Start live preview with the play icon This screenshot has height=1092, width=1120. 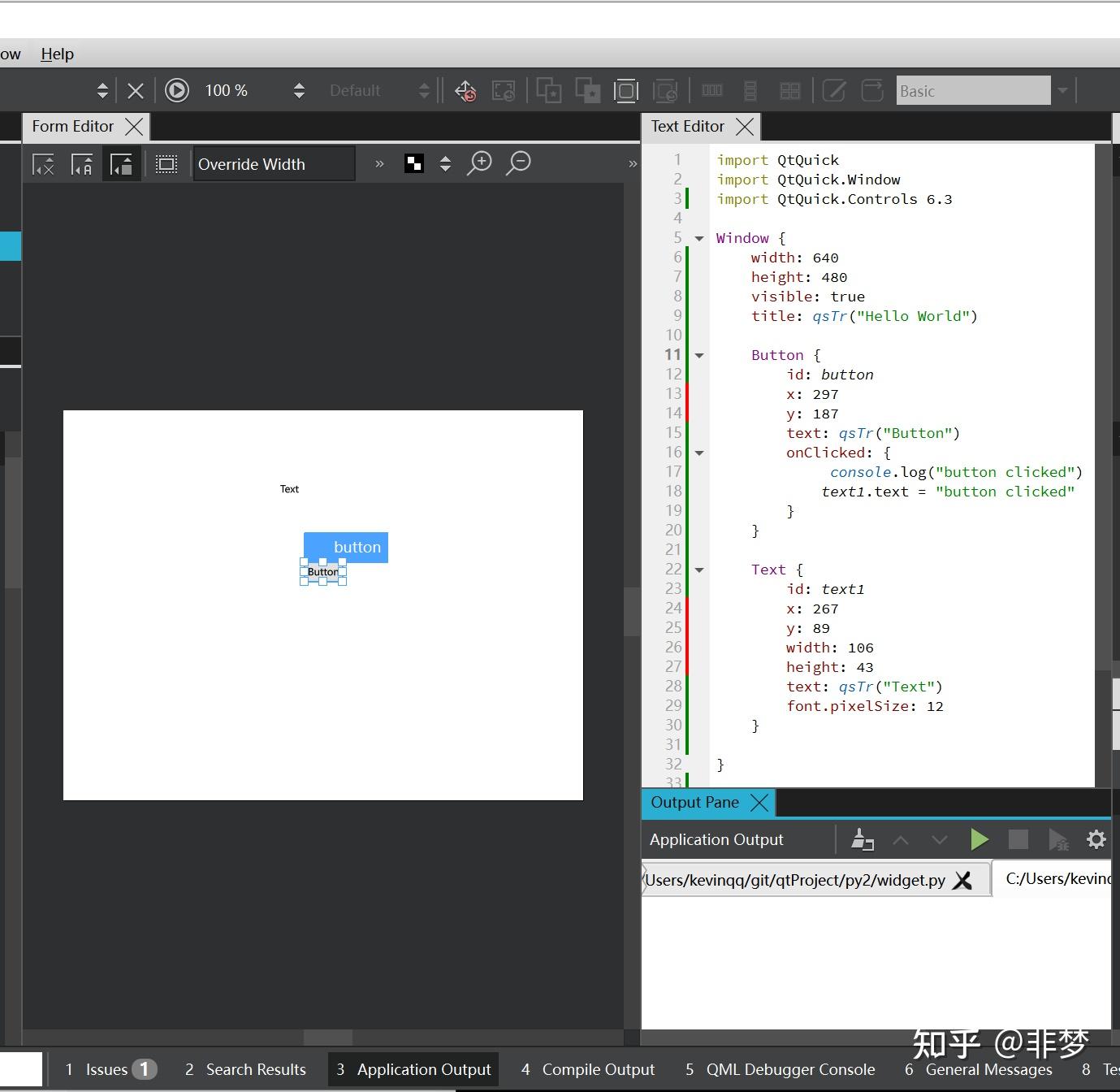point(177,90)
